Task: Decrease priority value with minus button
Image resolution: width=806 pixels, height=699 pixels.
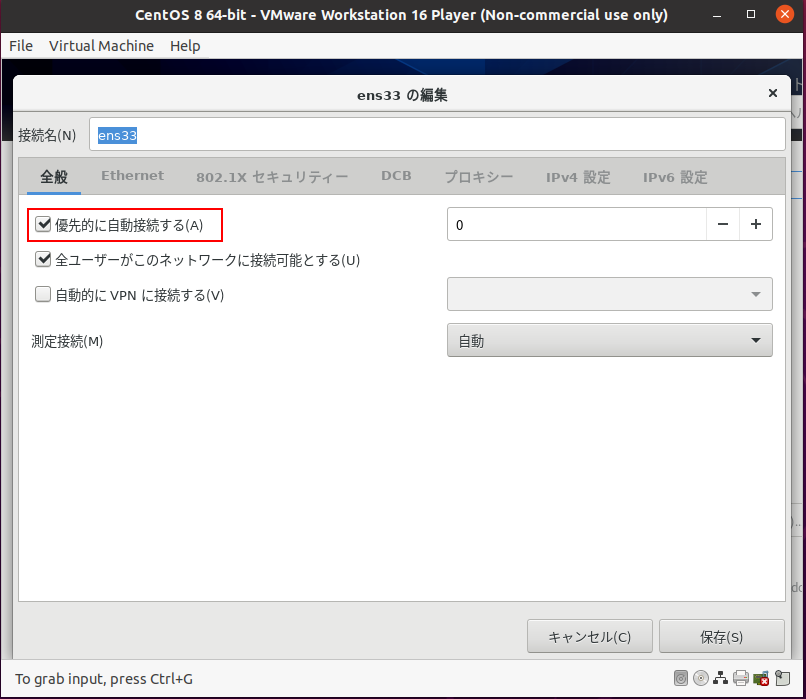Action: tap(722, 225)
